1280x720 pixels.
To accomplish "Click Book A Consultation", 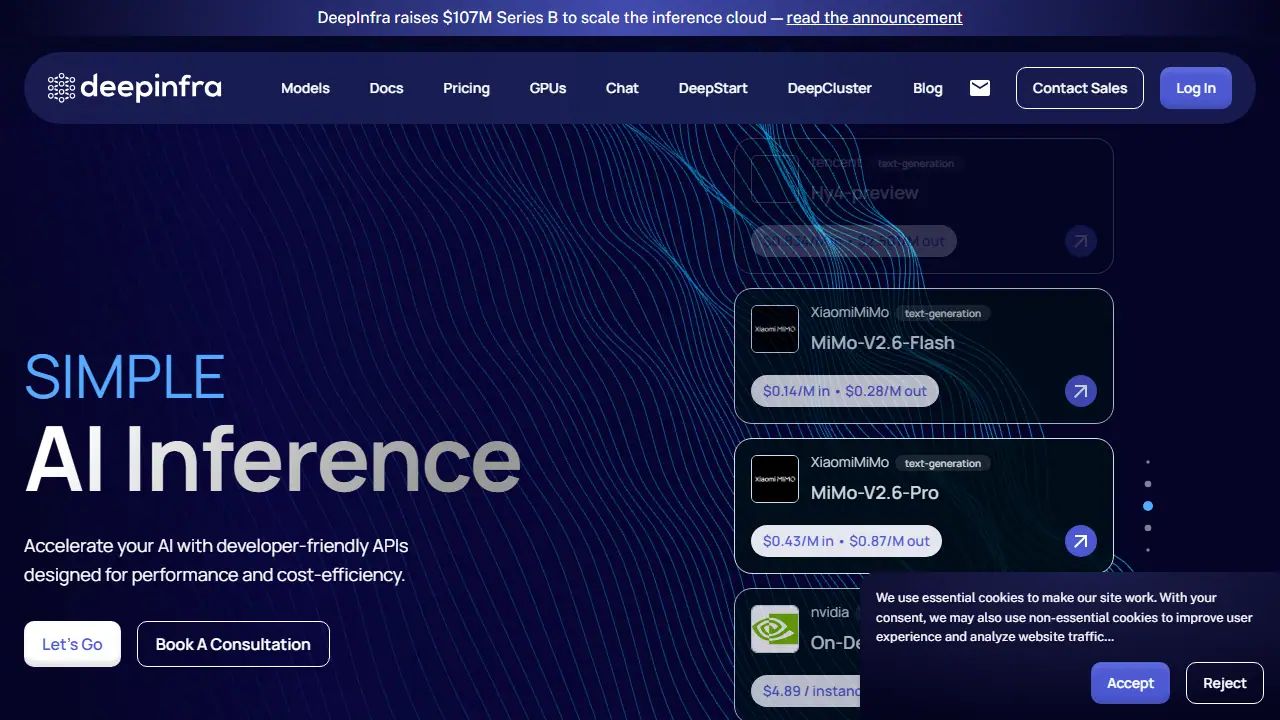I will point(233,644).
